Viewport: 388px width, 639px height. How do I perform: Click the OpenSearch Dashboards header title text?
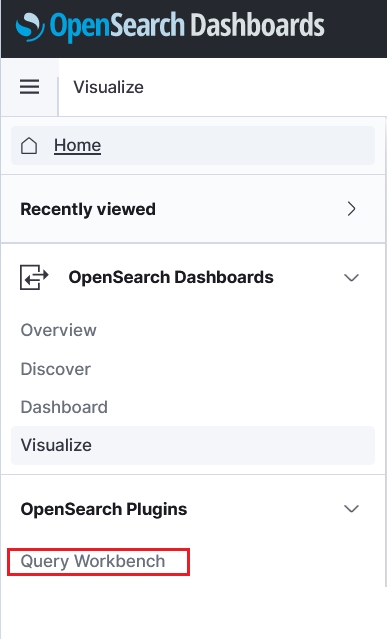pos(187,26)
